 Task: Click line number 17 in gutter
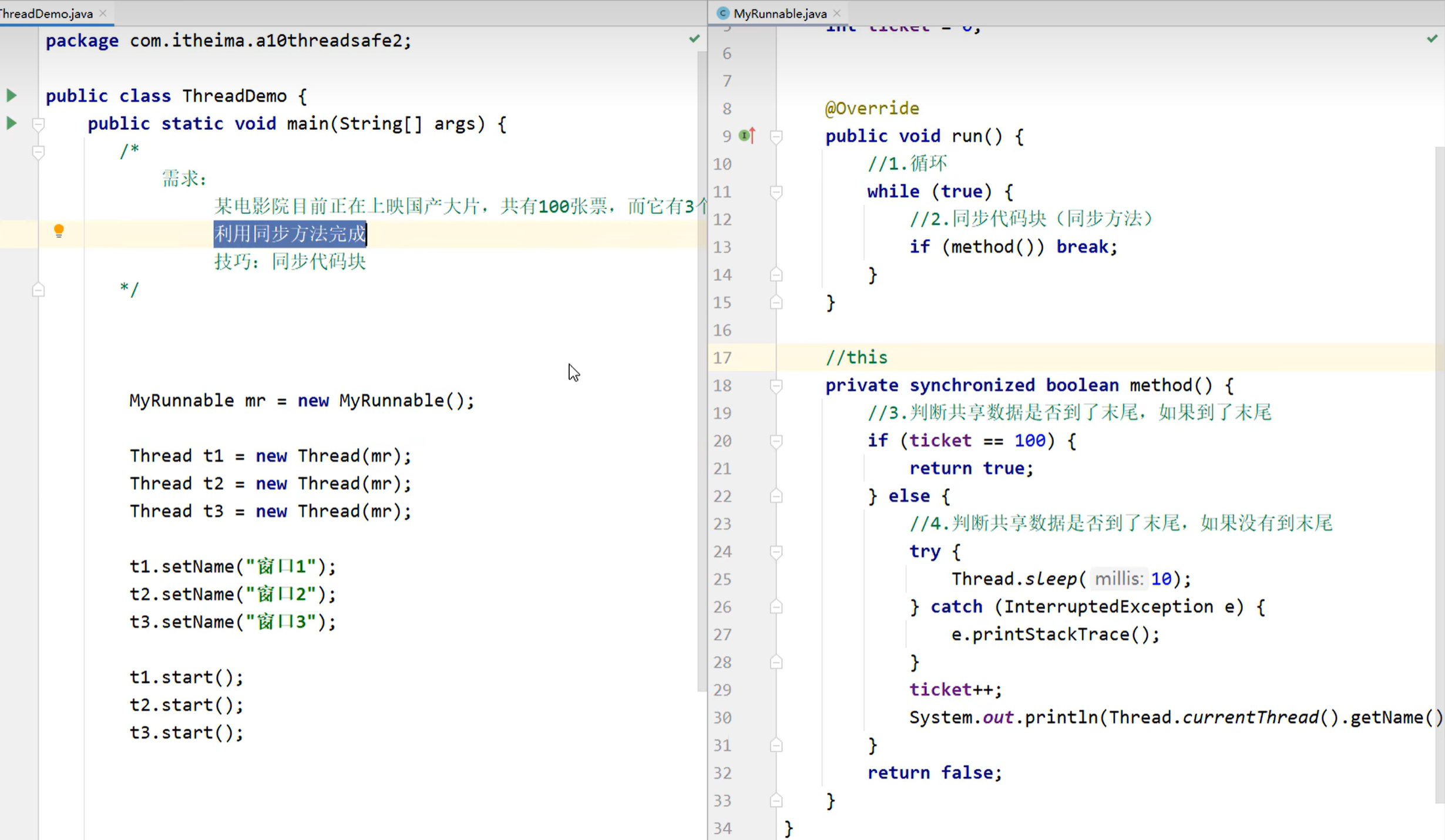[x=722, y=358]
